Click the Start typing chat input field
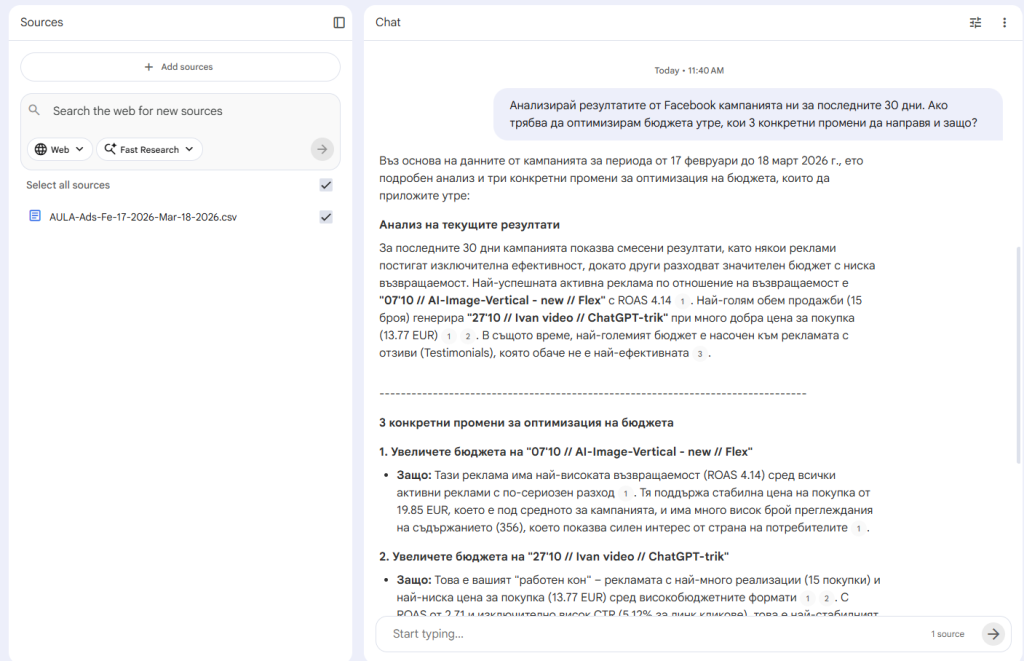The image size is (1024, 661). [650, 633]
